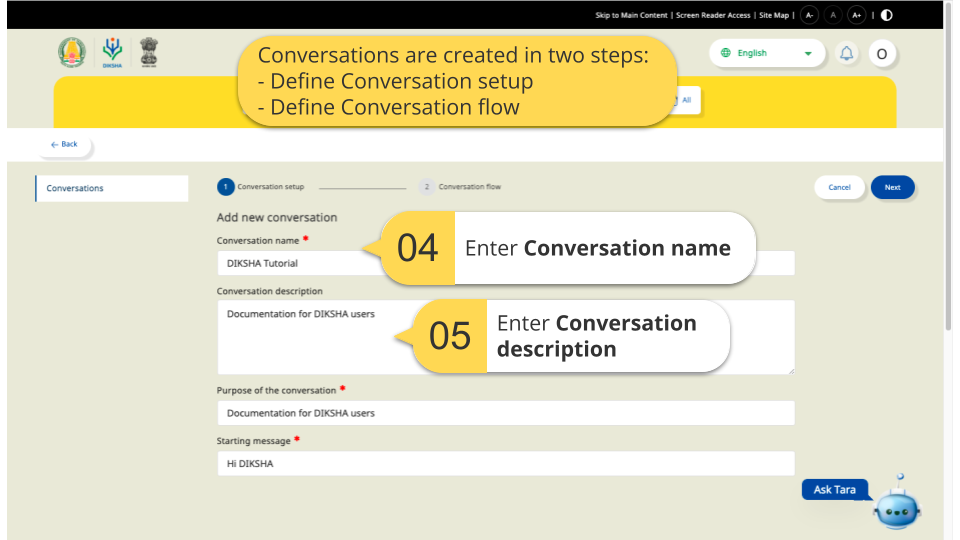Decrease font size with A- button
This screenshot has height=540, width=960.
click(810, 15)
